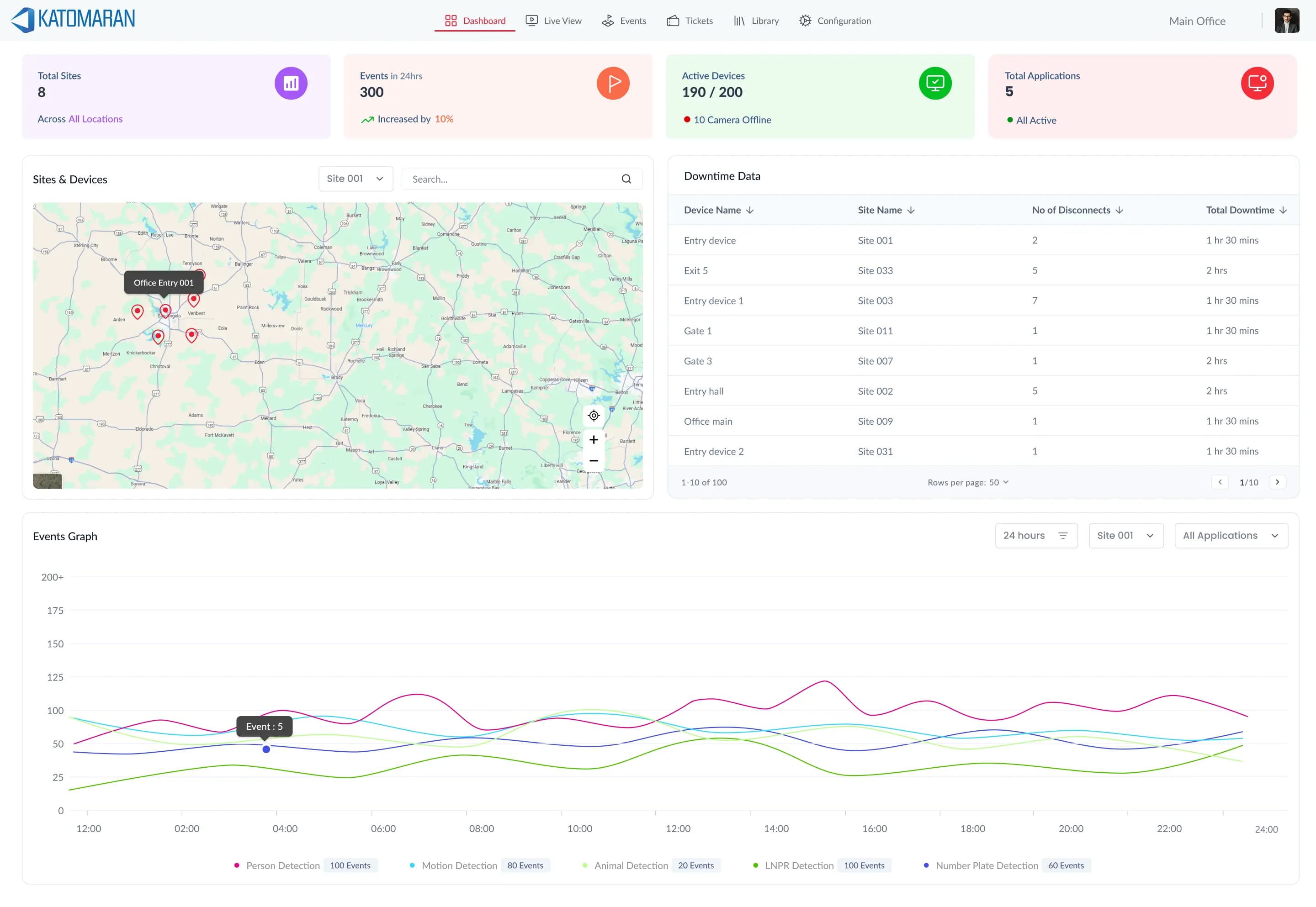This screenshot has height=907, width=1316.
Task: Go to next page of Downtime Data
Action: pos(1278,482)
